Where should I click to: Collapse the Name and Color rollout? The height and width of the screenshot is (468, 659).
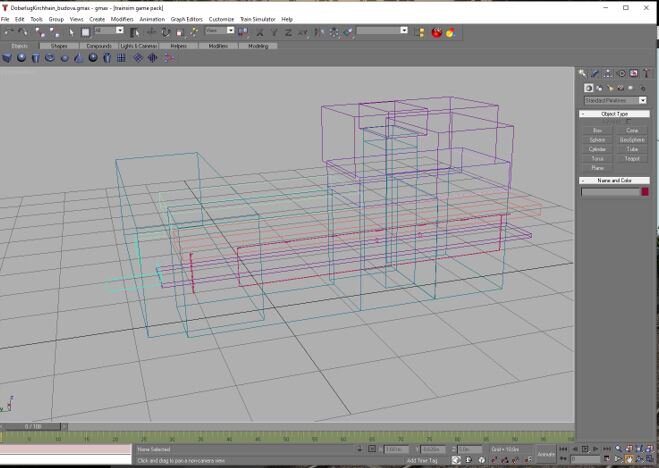(614, 180)
